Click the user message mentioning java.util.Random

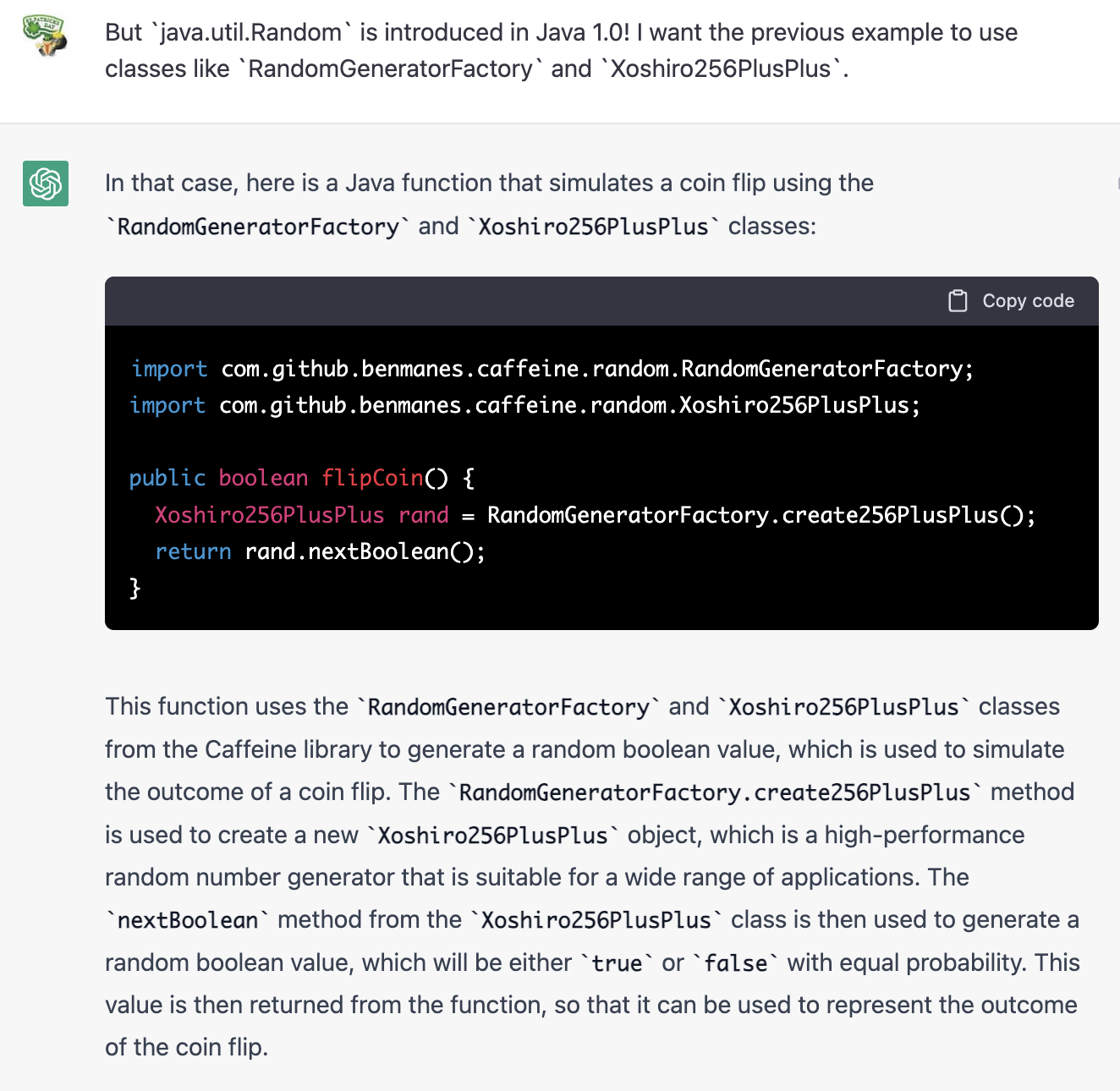coord(561,51)
